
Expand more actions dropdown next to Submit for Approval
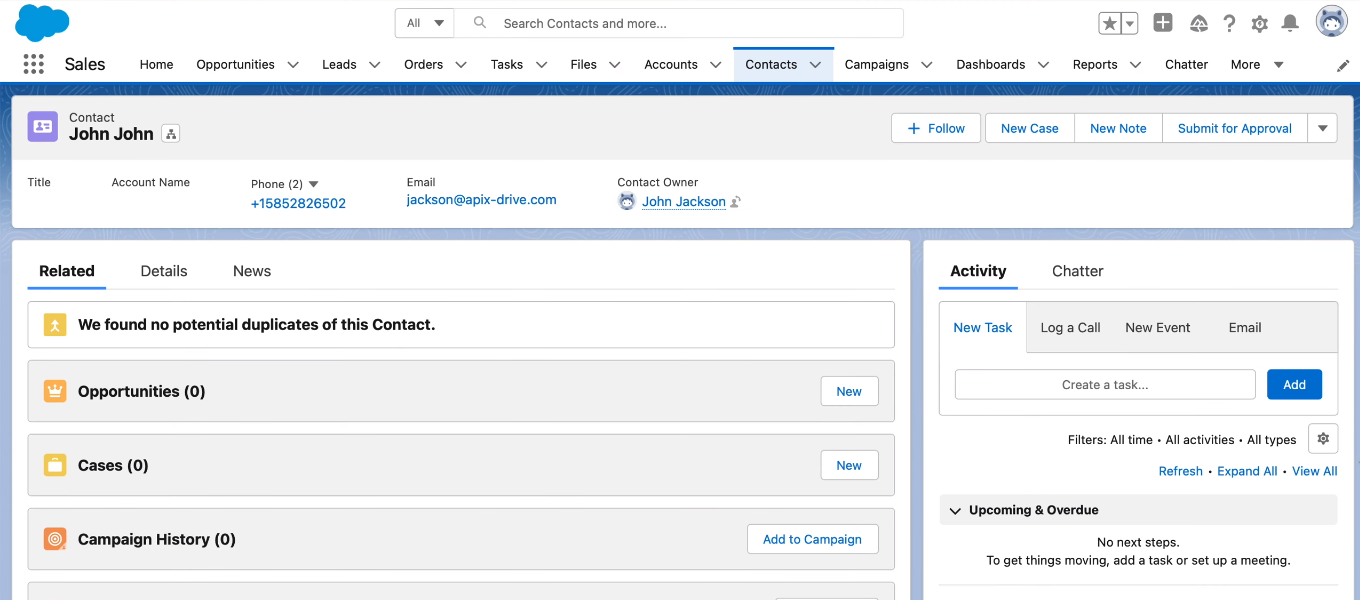click(x=1322, y=128)
